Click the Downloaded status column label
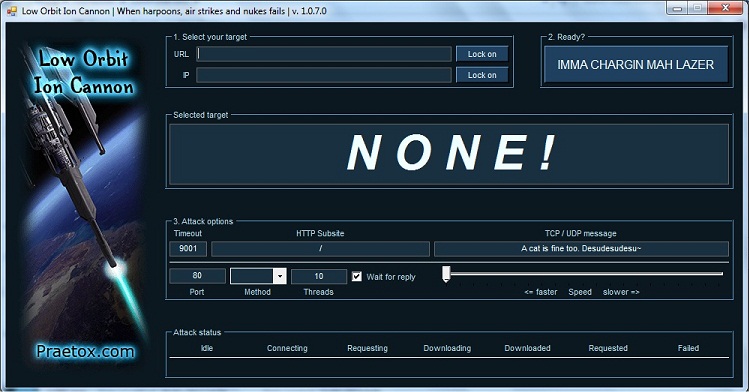The height and width of the screenshot is (392, 749). pos(527,348)
